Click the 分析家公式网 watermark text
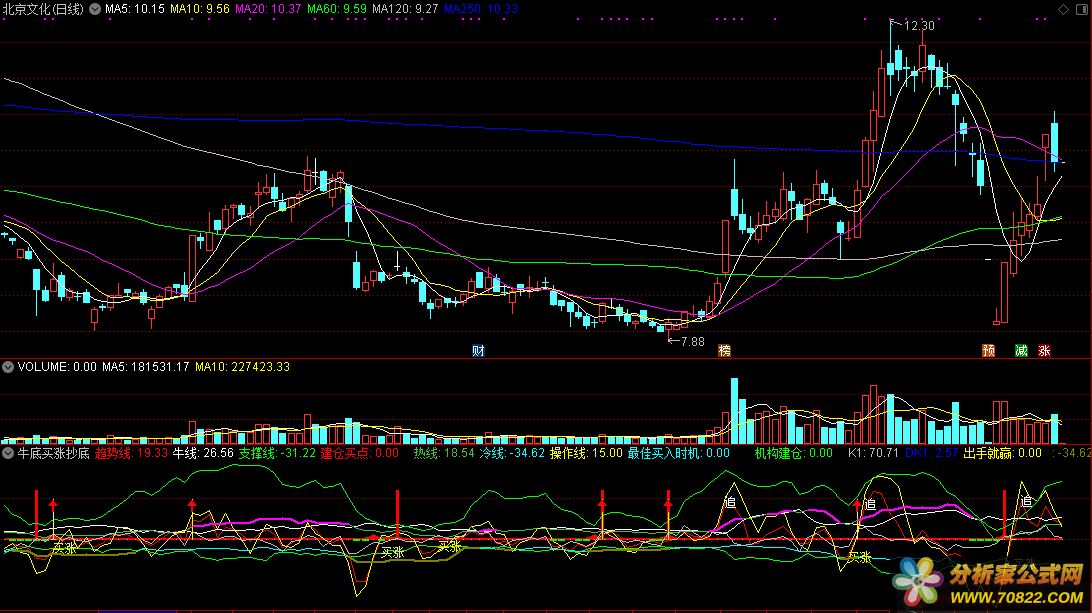 pos(1015,573)
